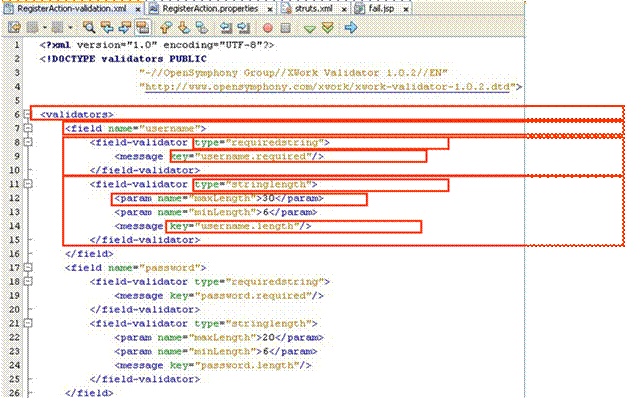
Task: Click line number 24 in gutter
Action: tap(14, 365)
